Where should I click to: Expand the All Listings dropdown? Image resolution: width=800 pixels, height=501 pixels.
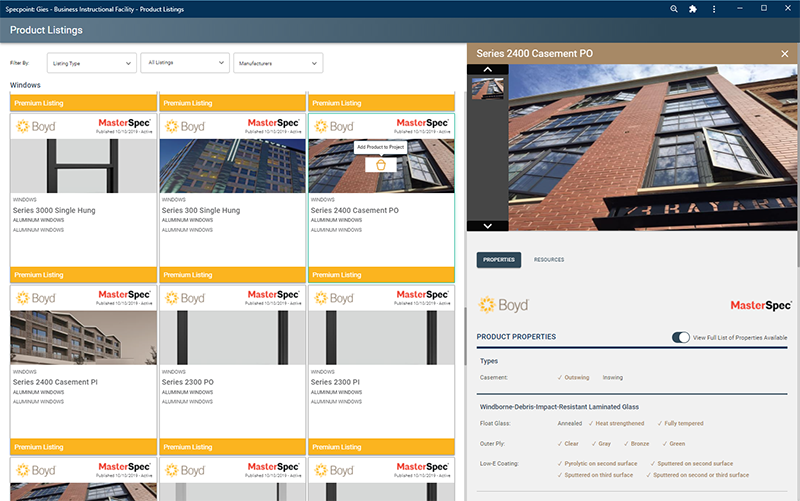tap(185, 63)
